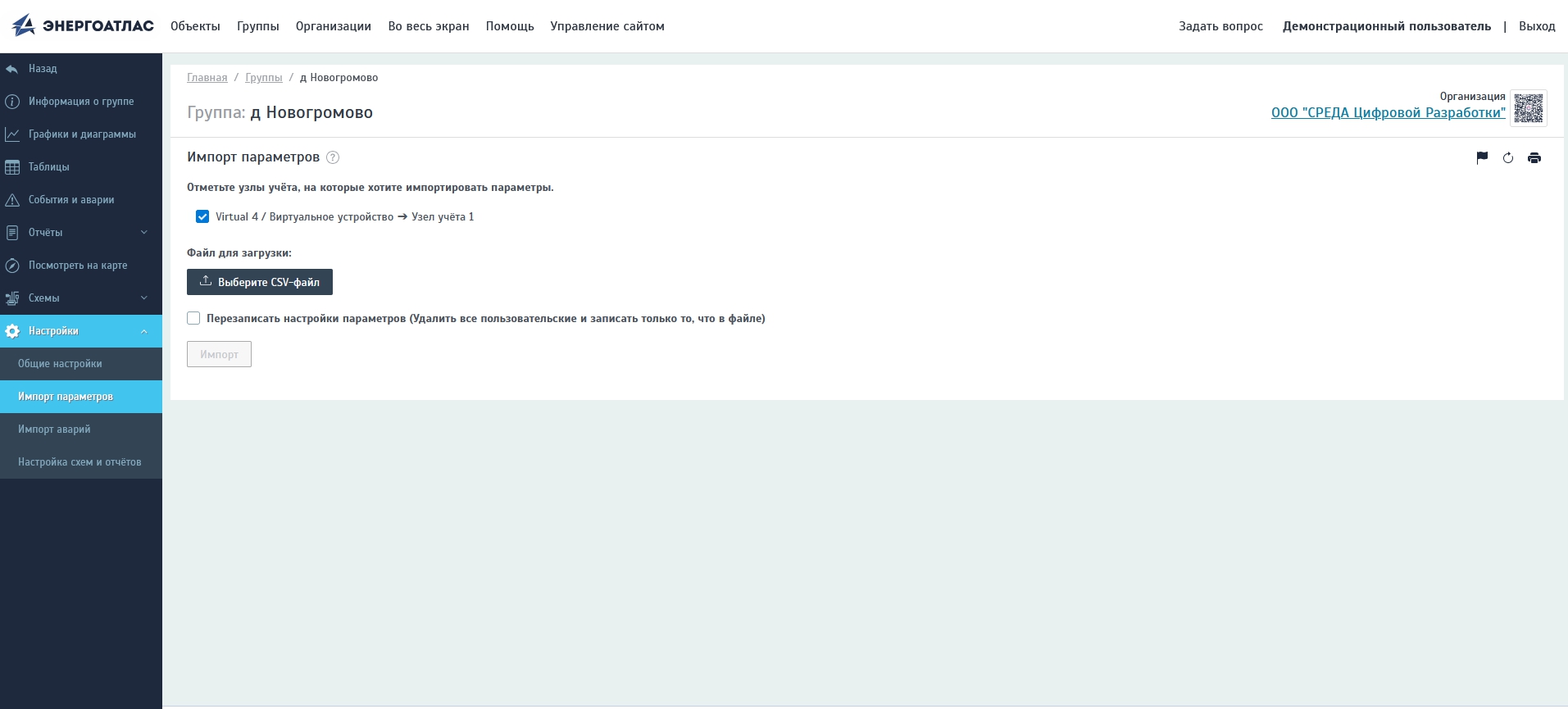Open ООО "СРЕДА Цифровой Разработки" organization link
The height and width of the screenshot is (709, 1568).
1388,113
